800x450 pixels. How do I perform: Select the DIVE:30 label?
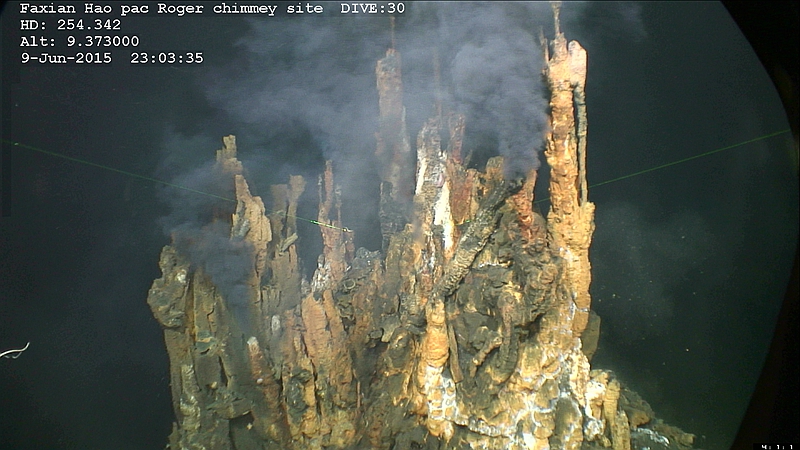click(372, 9)
